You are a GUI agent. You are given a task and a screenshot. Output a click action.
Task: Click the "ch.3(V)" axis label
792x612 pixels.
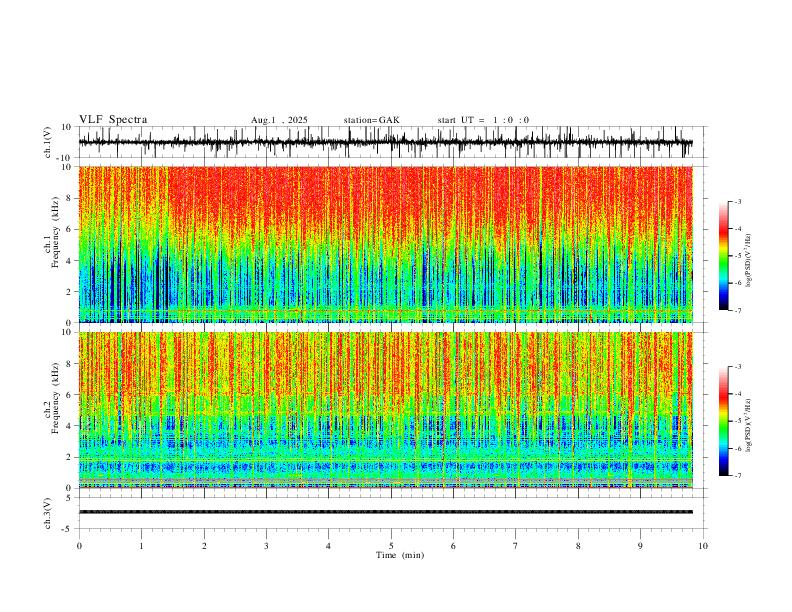pyautogui.click(x=48, y=513)
